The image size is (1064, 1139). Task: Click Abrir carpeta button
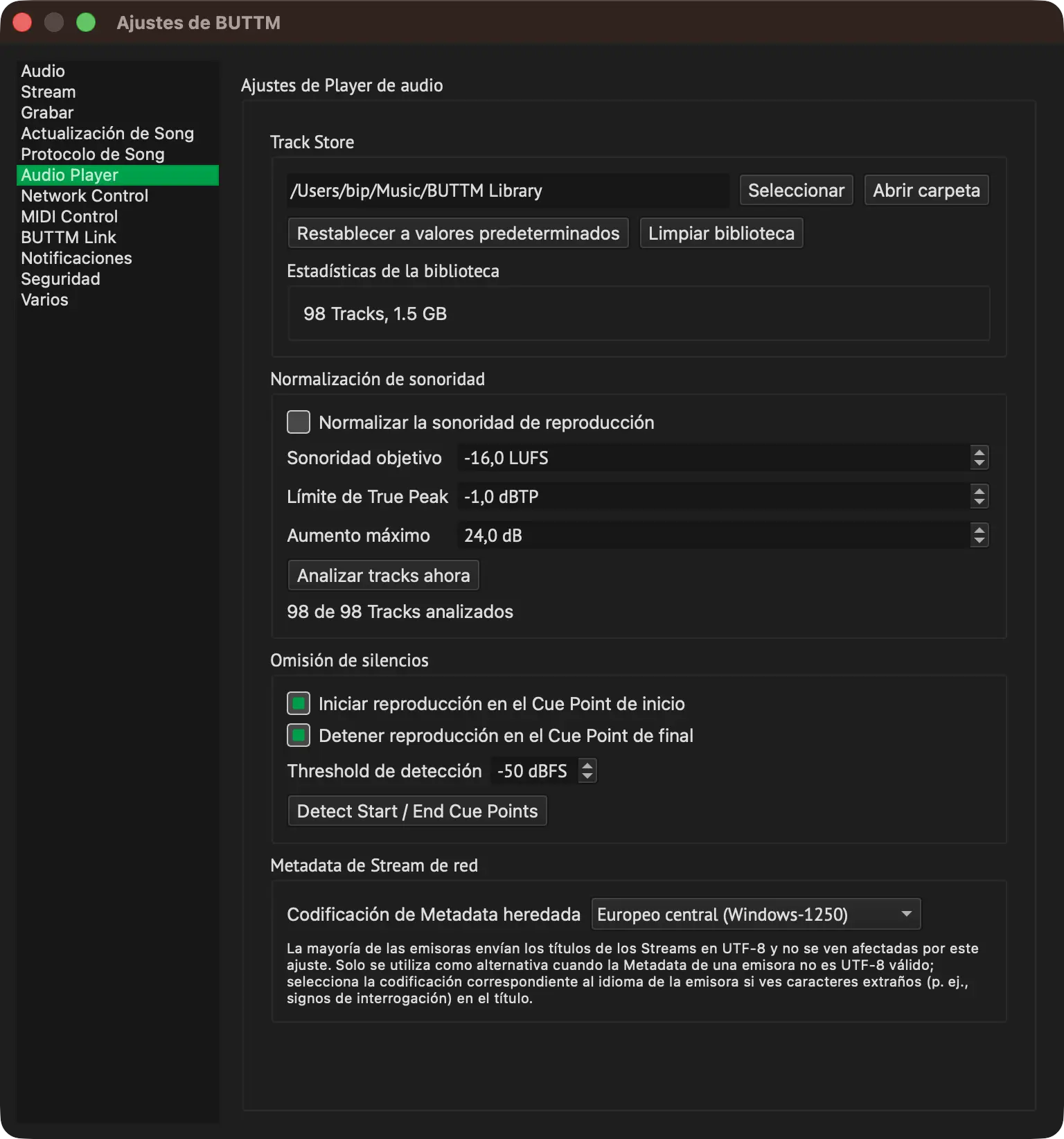coord(926,191)
